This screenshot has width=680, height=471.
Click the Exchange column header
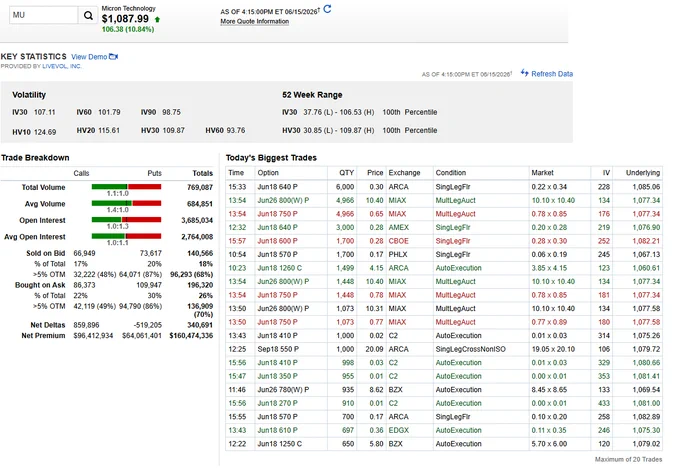[x=404, y=173]
